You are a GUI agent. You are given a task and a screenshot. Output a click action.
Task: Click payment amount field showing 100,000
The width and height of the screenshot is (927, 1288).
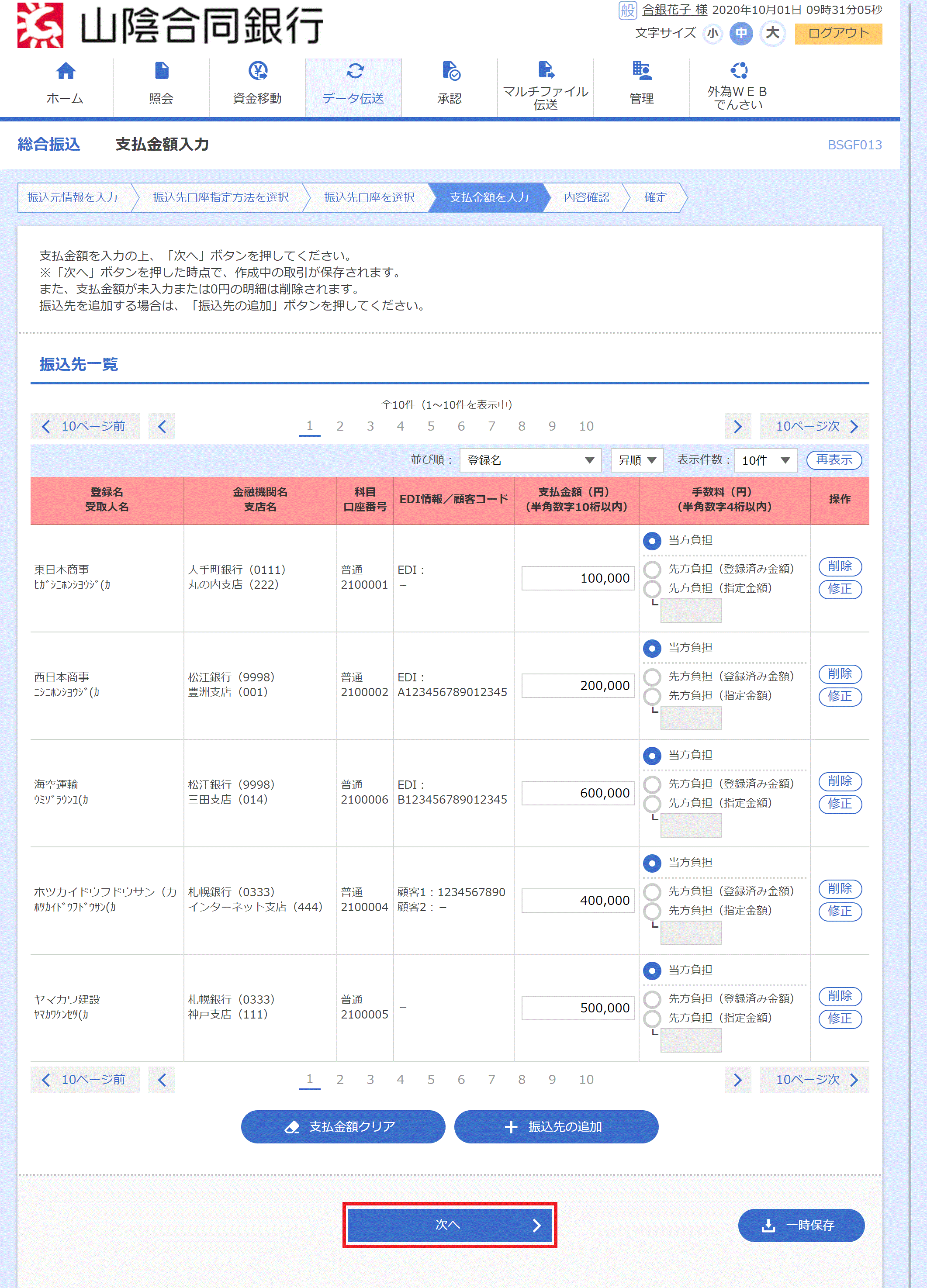(578, 578)
